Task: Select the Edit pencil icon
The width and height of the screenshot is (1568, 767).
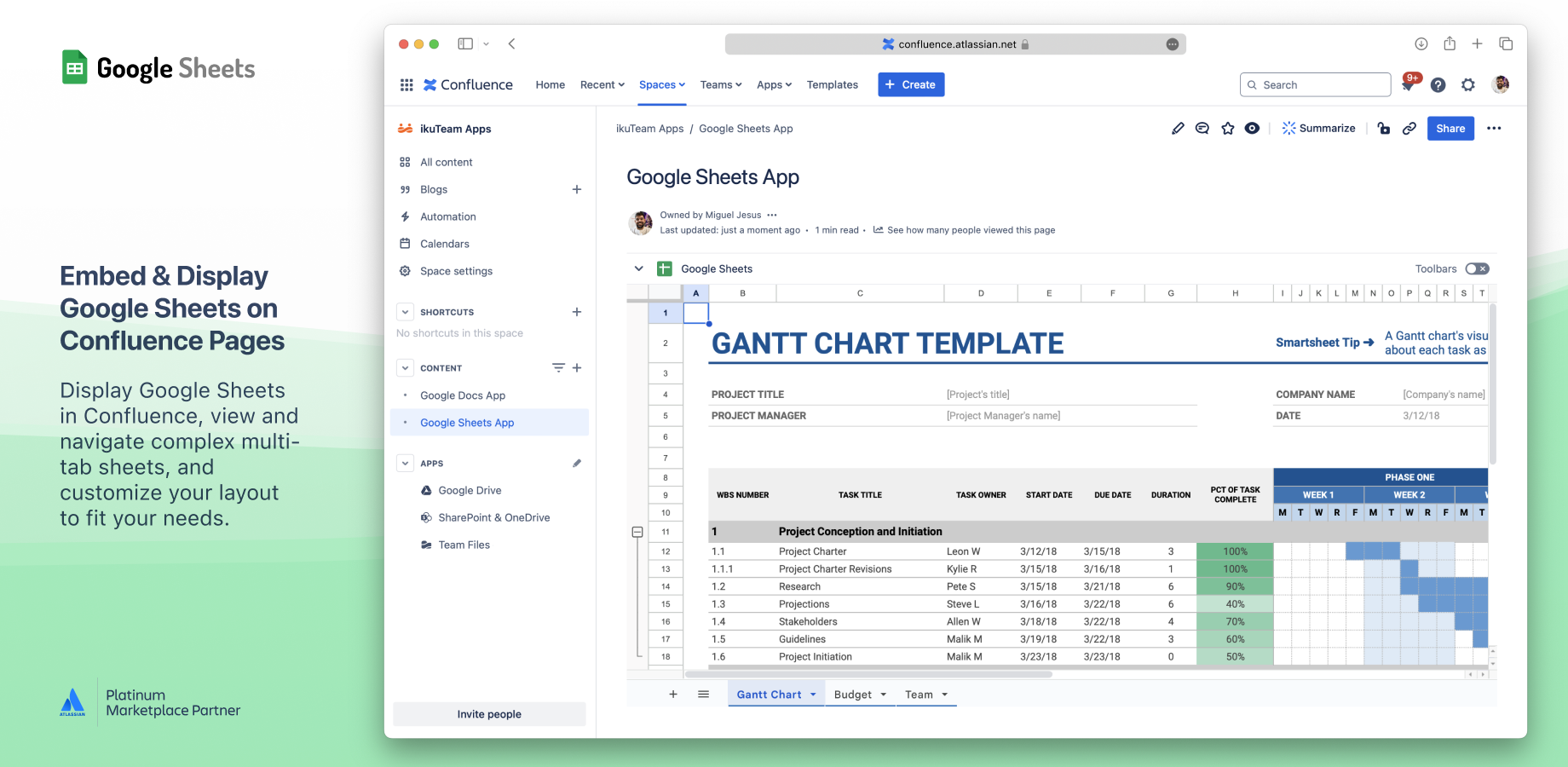Action: click(x=1179, y=128)
